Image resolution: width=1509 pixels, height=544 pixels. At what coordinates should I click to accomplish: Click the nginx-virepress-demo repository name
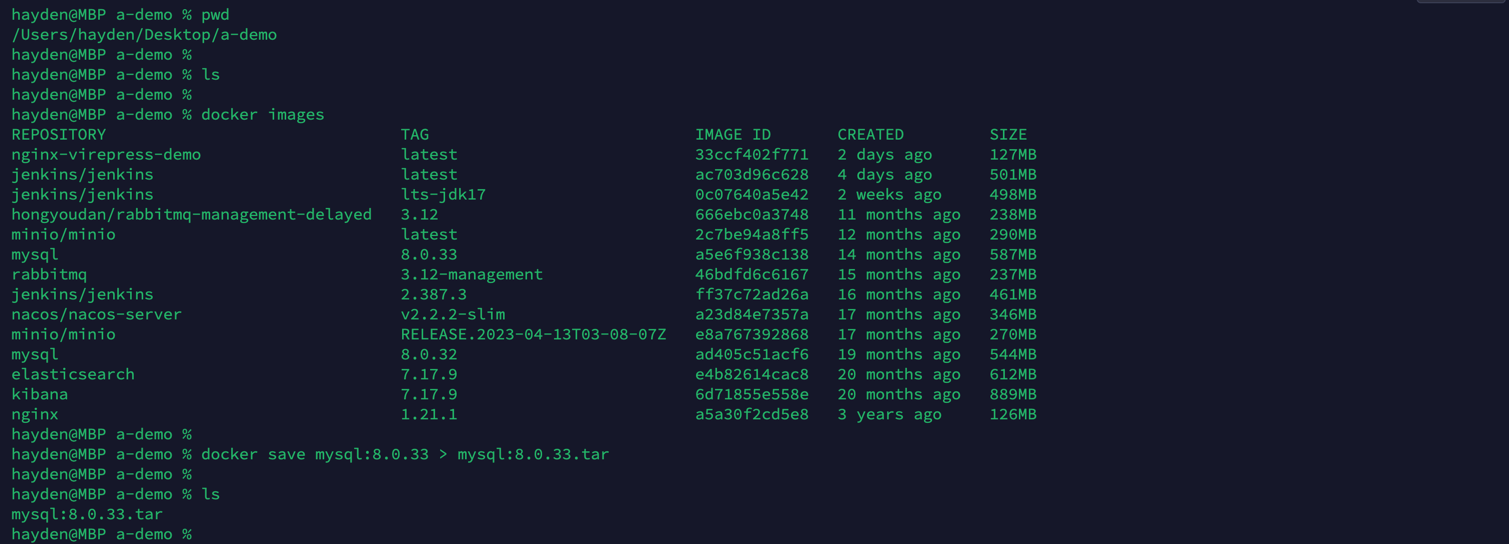click(x=106, y=154)
